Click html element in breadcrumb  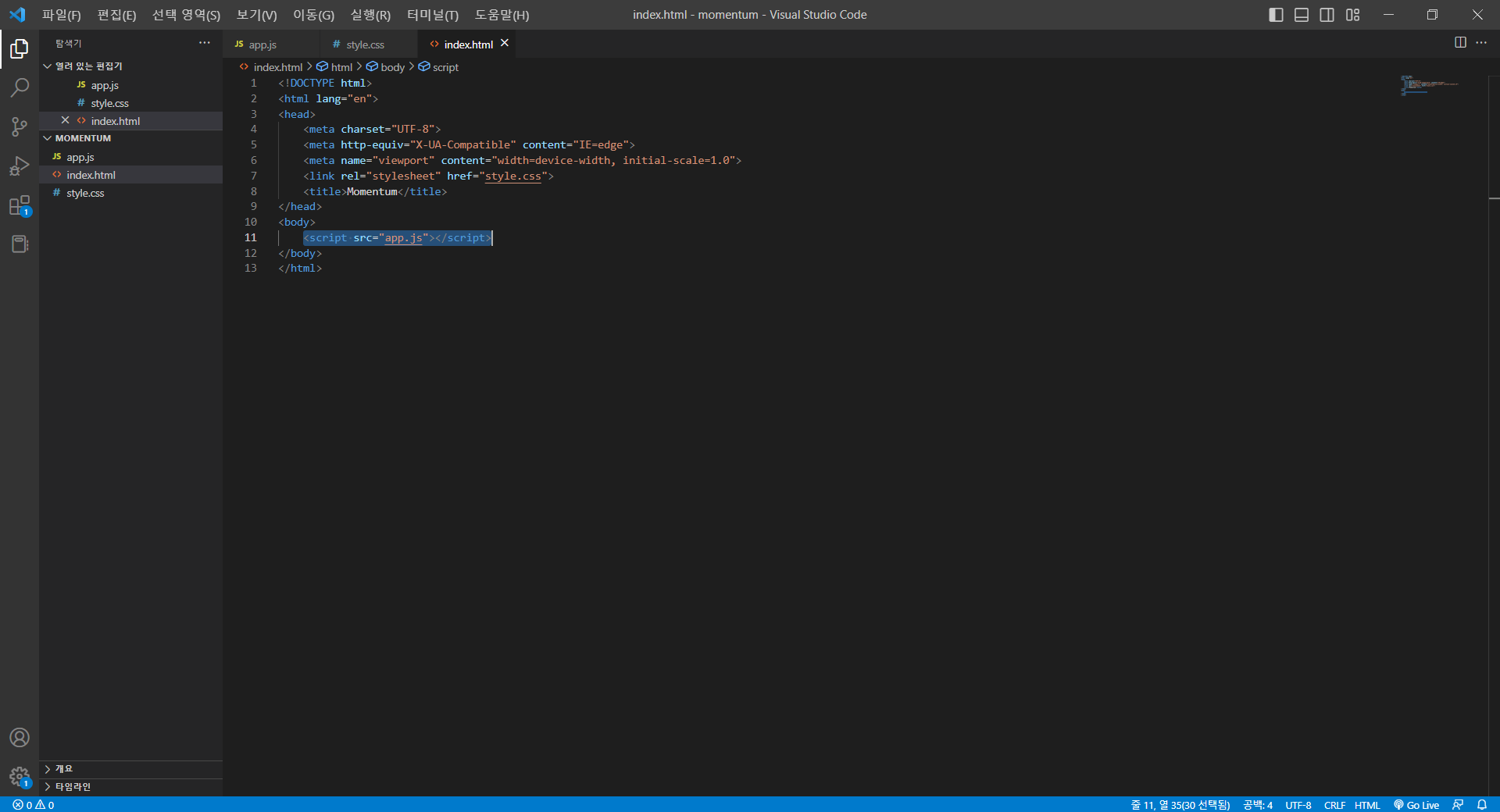click(x=334, y=67)
